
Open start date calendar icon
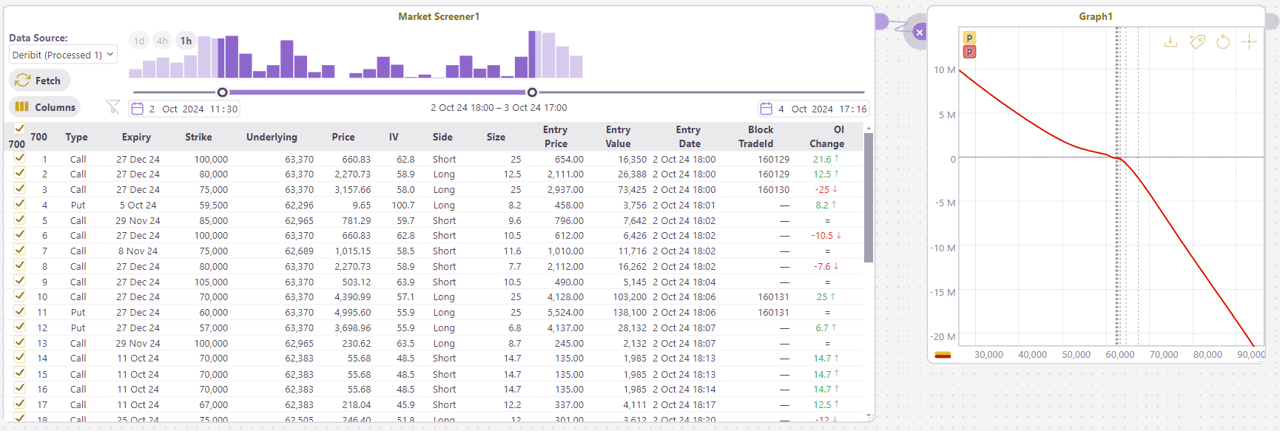138,109
